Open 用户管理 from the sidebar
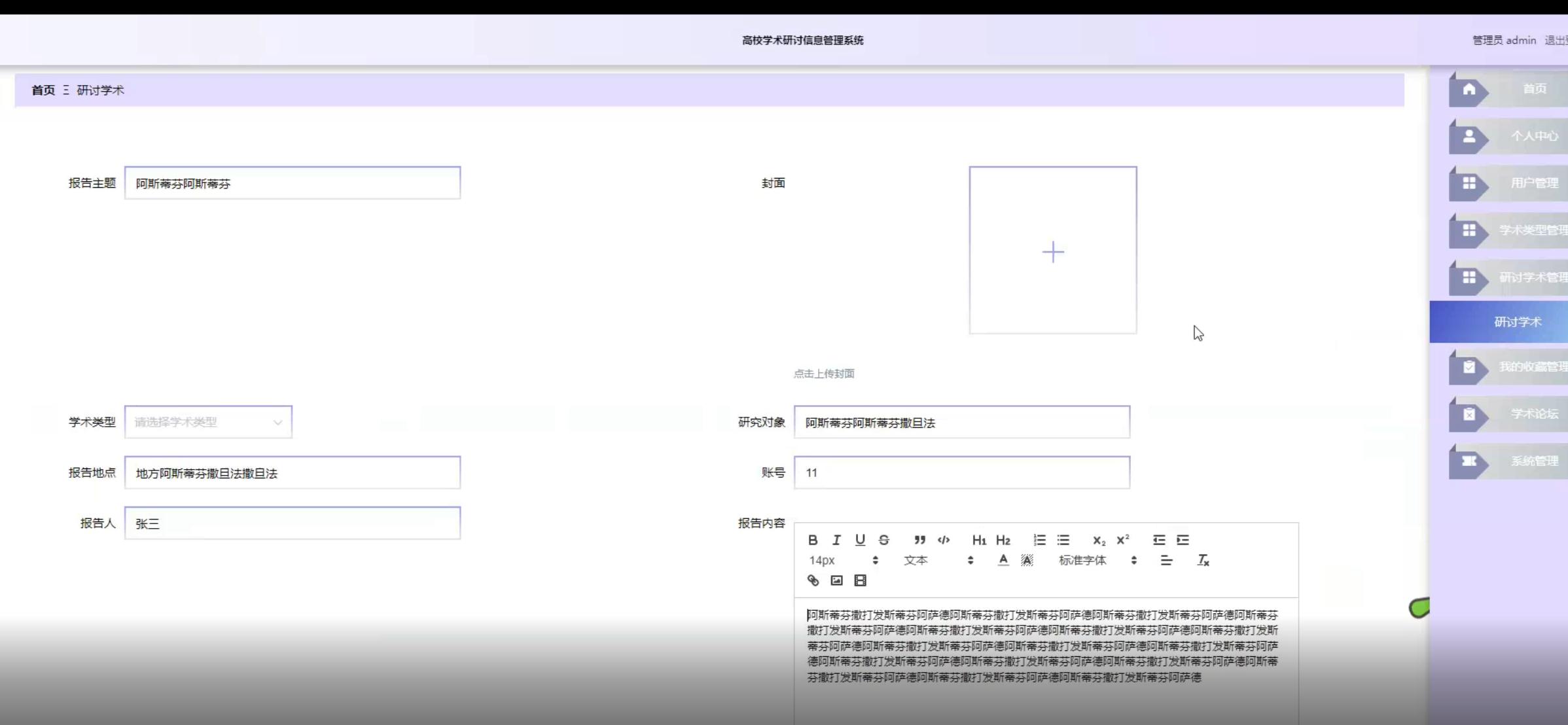 tap(1534, 184)
